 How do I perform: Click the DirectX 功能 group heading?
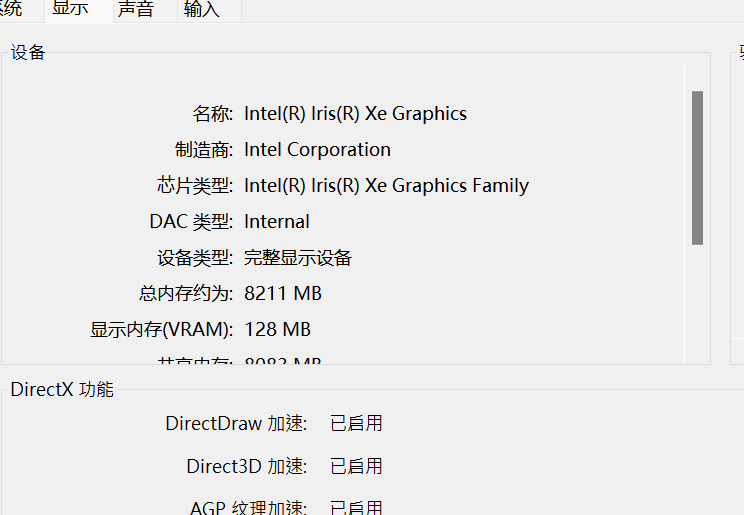(62, 390)
